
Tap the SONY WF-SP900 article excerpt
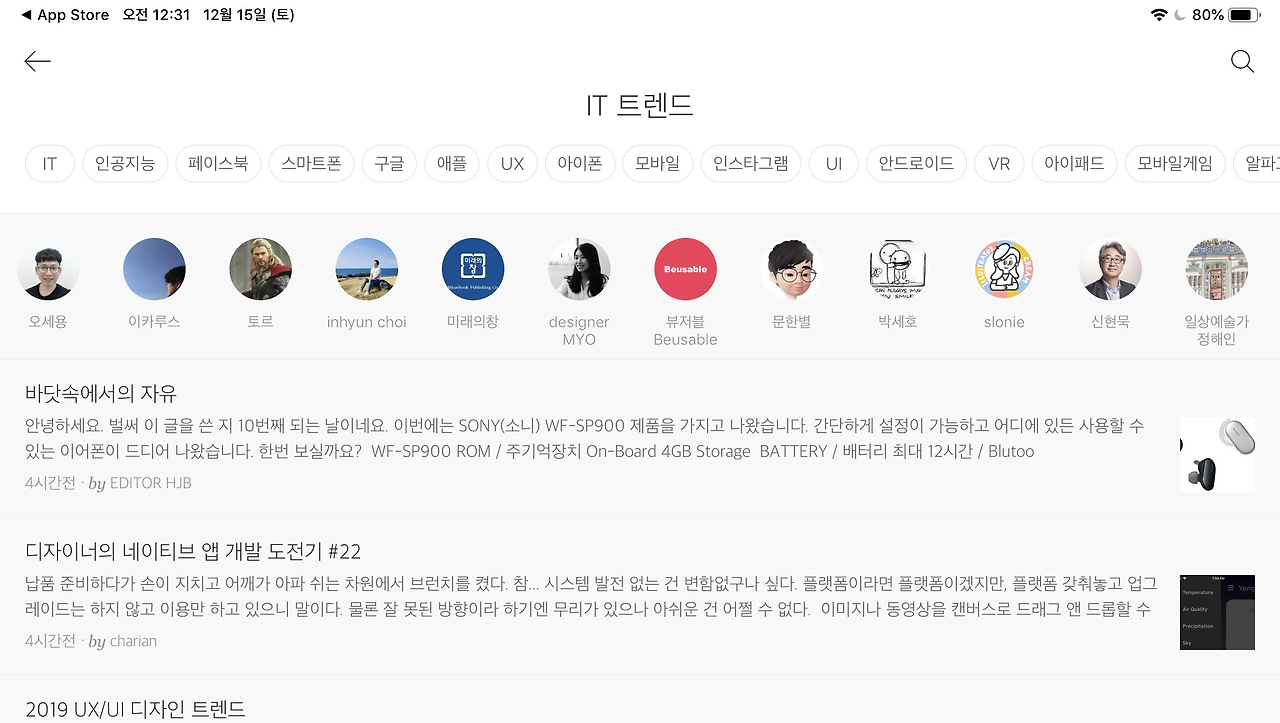(585, 438)
